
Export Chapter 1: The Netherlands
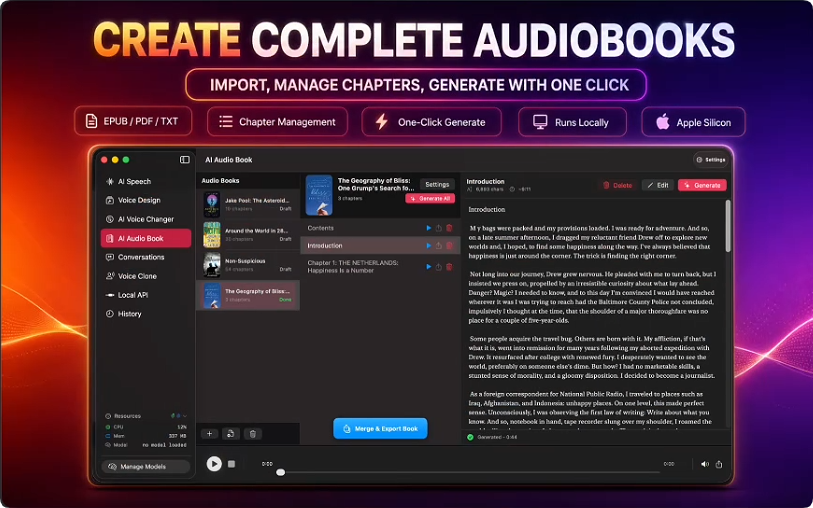click(x=439, y=266)
